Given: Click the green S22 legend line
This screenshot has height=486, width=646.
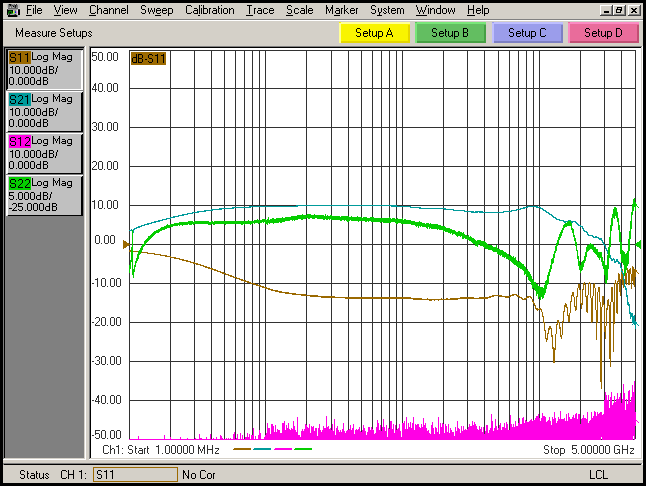Looking at the screenshot, I should tap(303, 449).
